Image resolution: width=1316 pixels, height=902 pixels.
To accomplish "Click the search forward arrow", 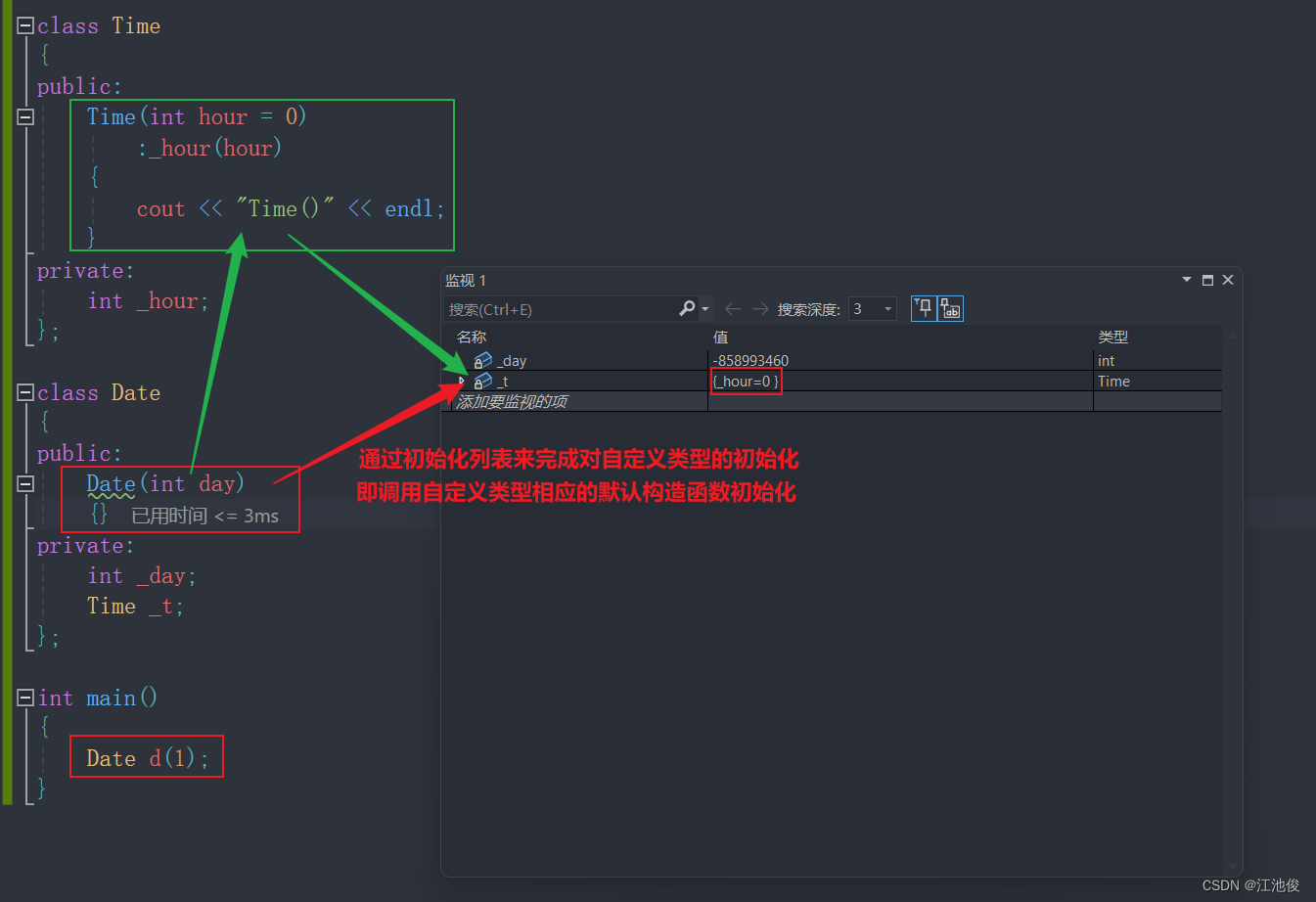I will (x=760, y=309).
